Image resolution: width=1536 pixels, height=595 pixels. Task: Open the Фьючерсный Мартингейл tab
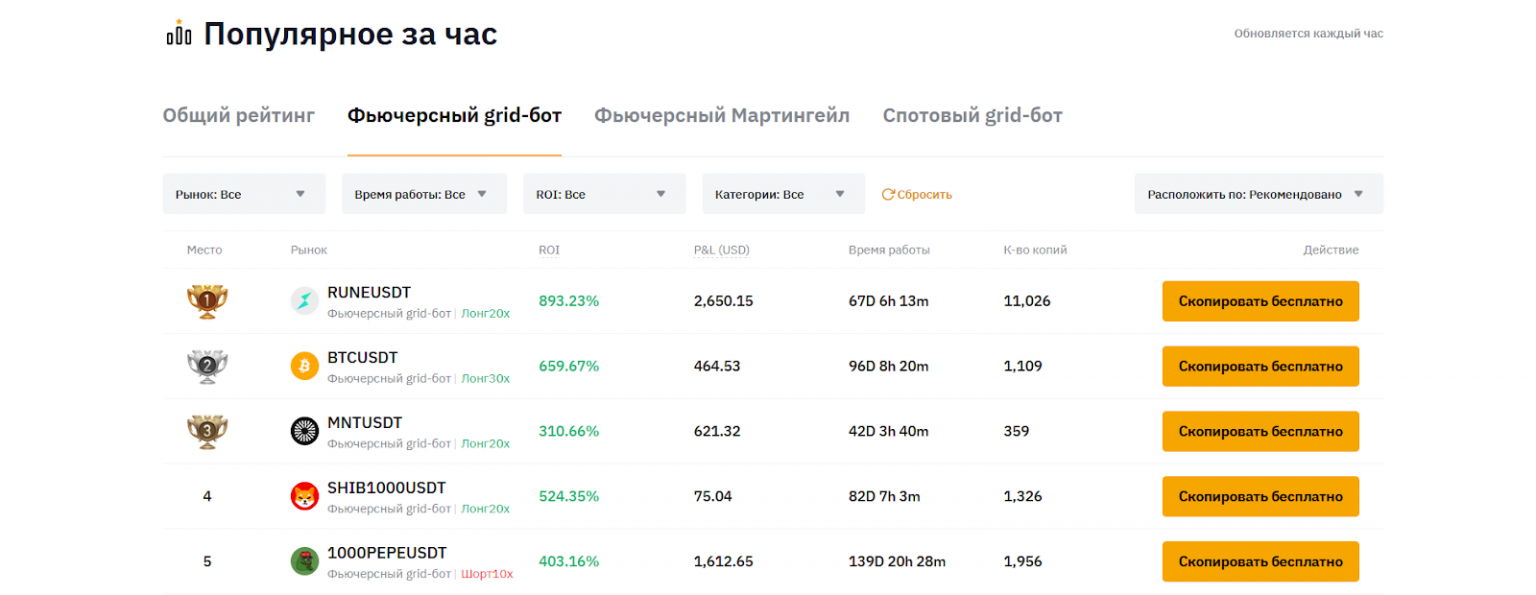point(722,116)
